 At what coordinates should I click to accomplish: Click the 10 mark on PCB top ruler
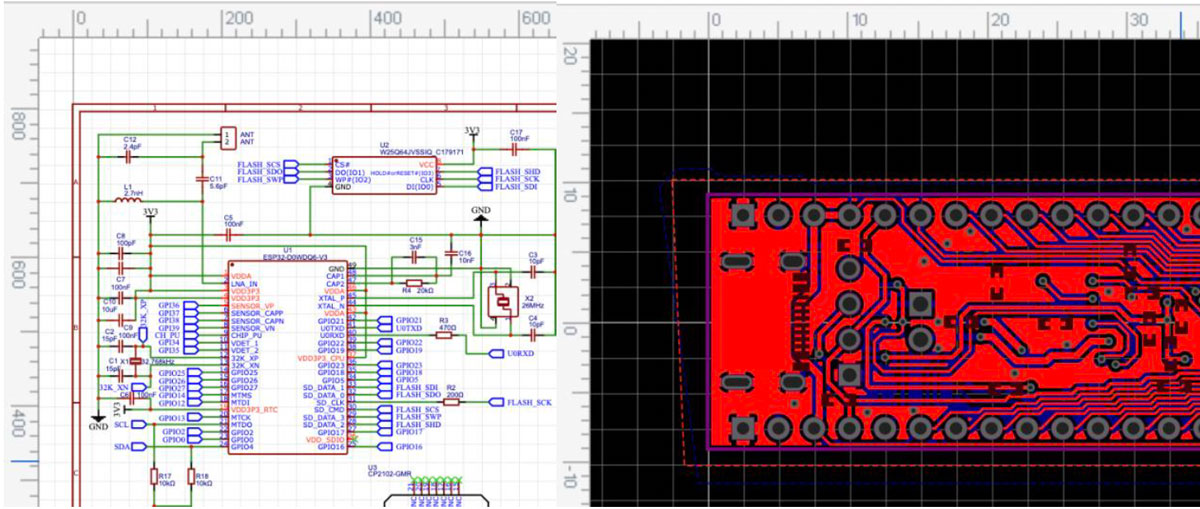859,20
